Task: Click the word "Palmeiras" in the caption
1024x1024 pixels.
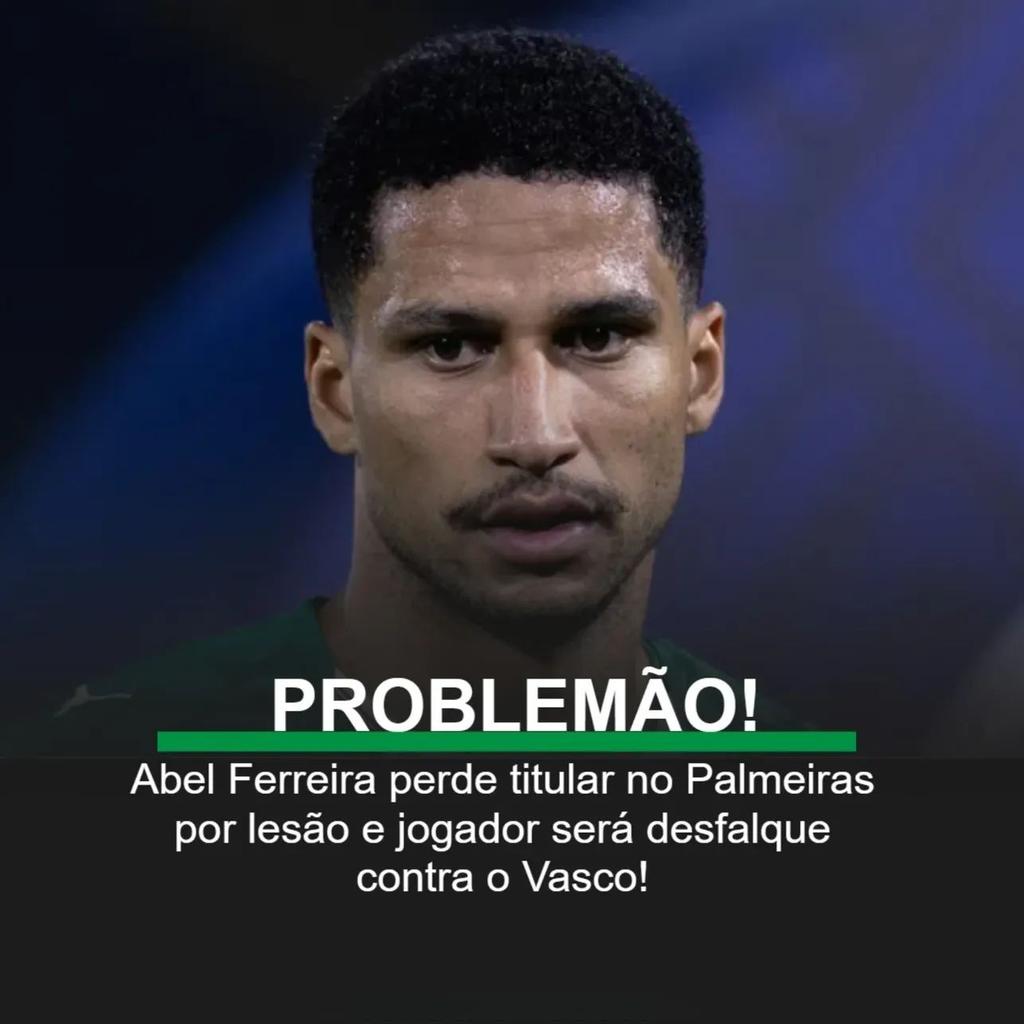Action: click(779, 780)
